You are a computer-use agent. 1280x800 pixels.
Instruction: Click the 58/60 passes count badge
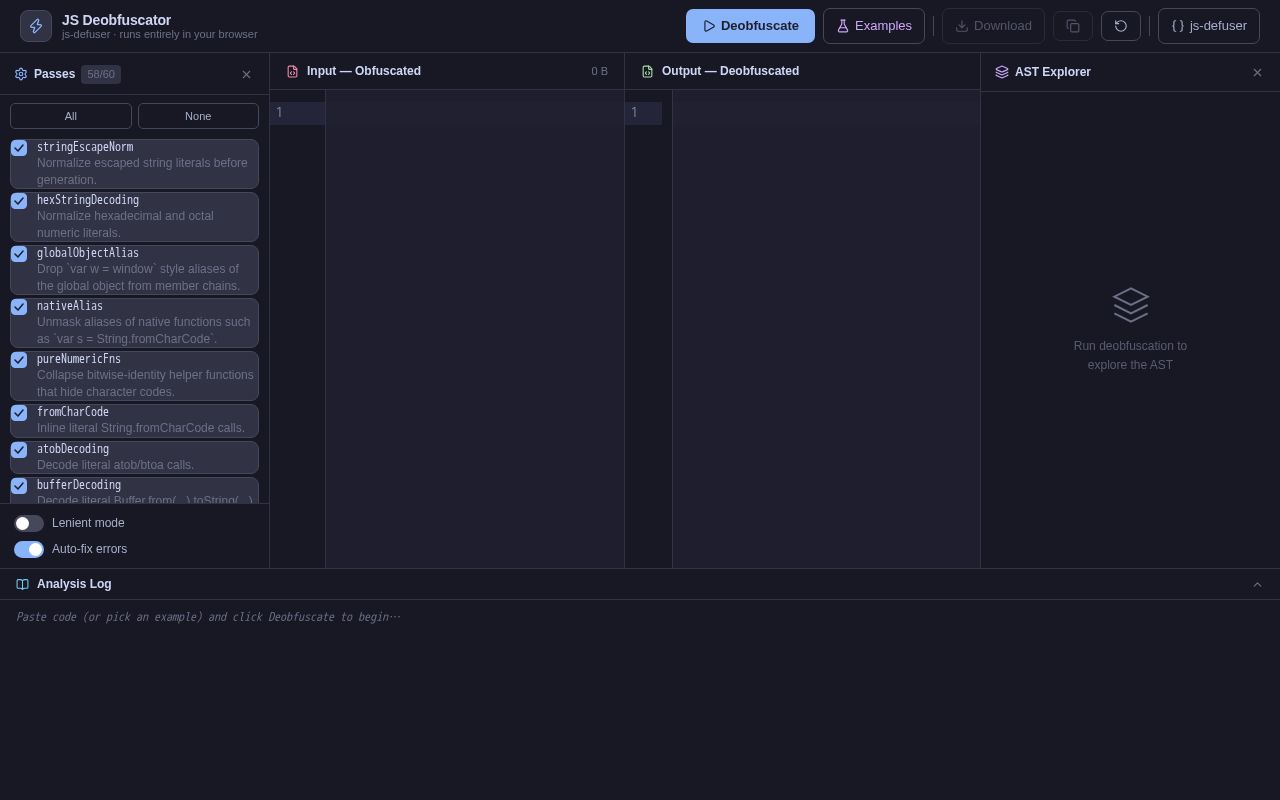pyautogui.click(x=101, y=74)
